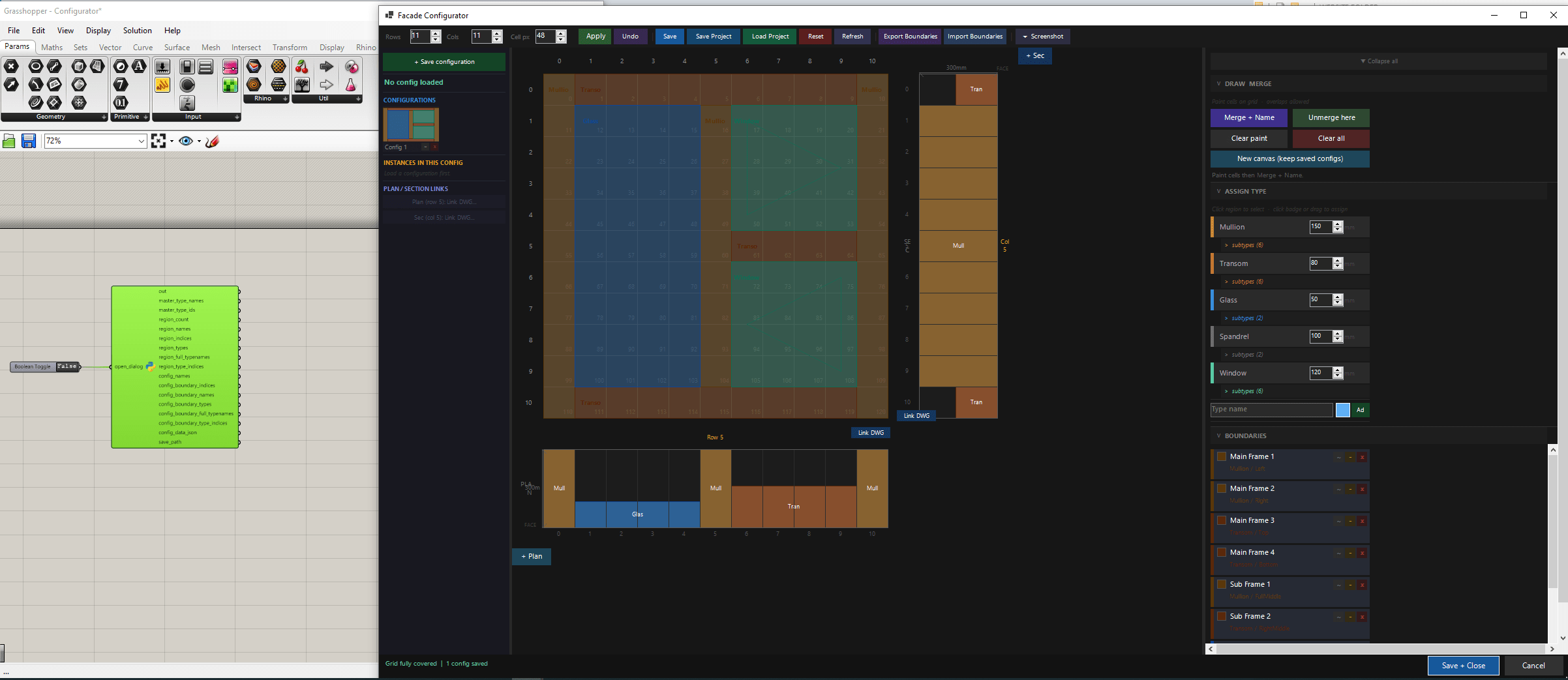Image resolution: width=1568 pixels, height=680 pixels.
Task: Collapse the ASSIGN TYPE section
Action: click(x=1218, y=191)
